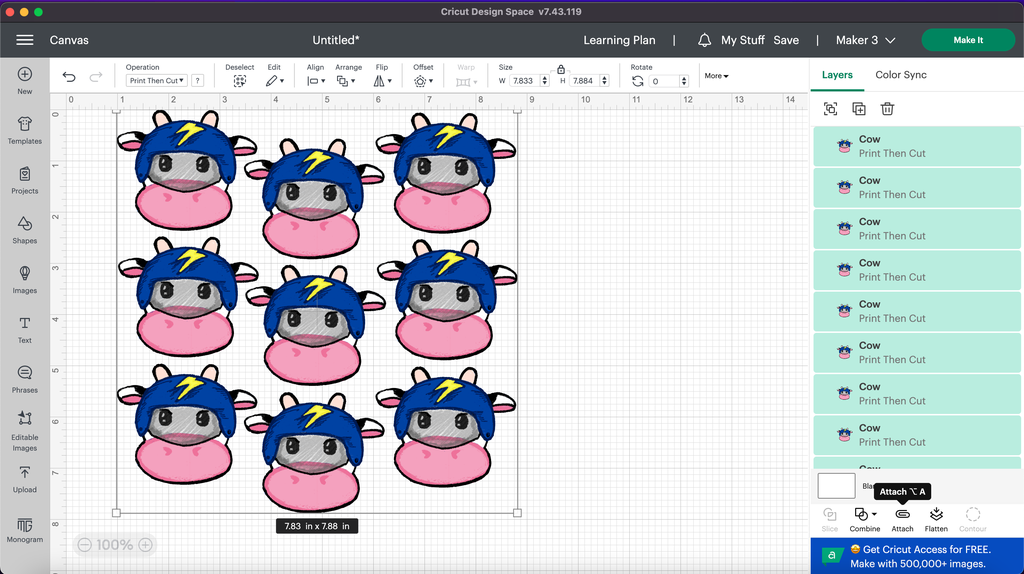Screen dimensions: 1024x574
Task: Select the Shapes tool
Action: coord(25,228)
